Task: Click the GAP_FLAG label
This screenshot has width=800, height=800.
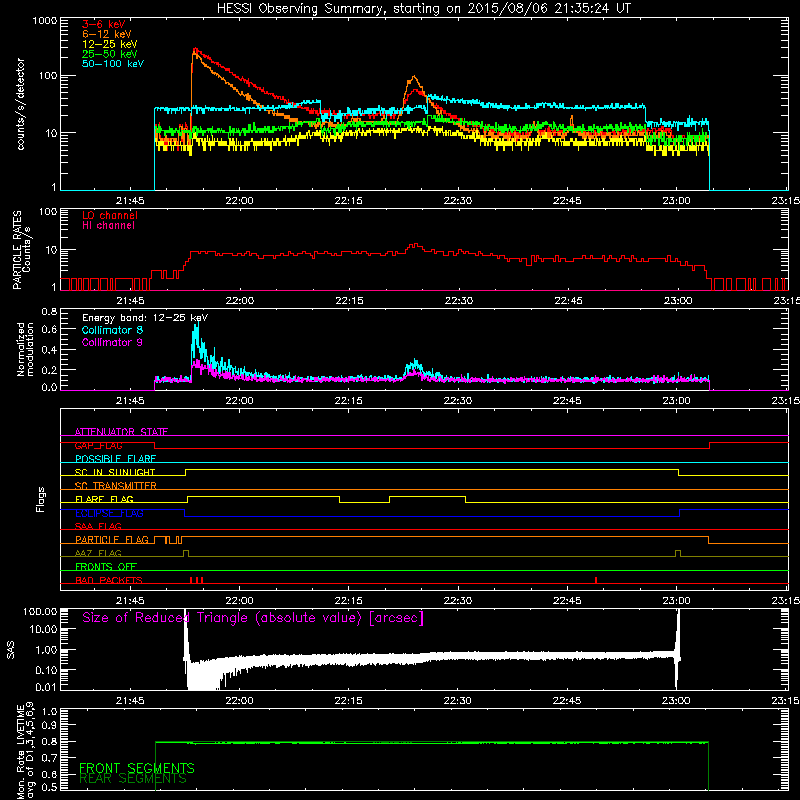Action: (98, 445)
